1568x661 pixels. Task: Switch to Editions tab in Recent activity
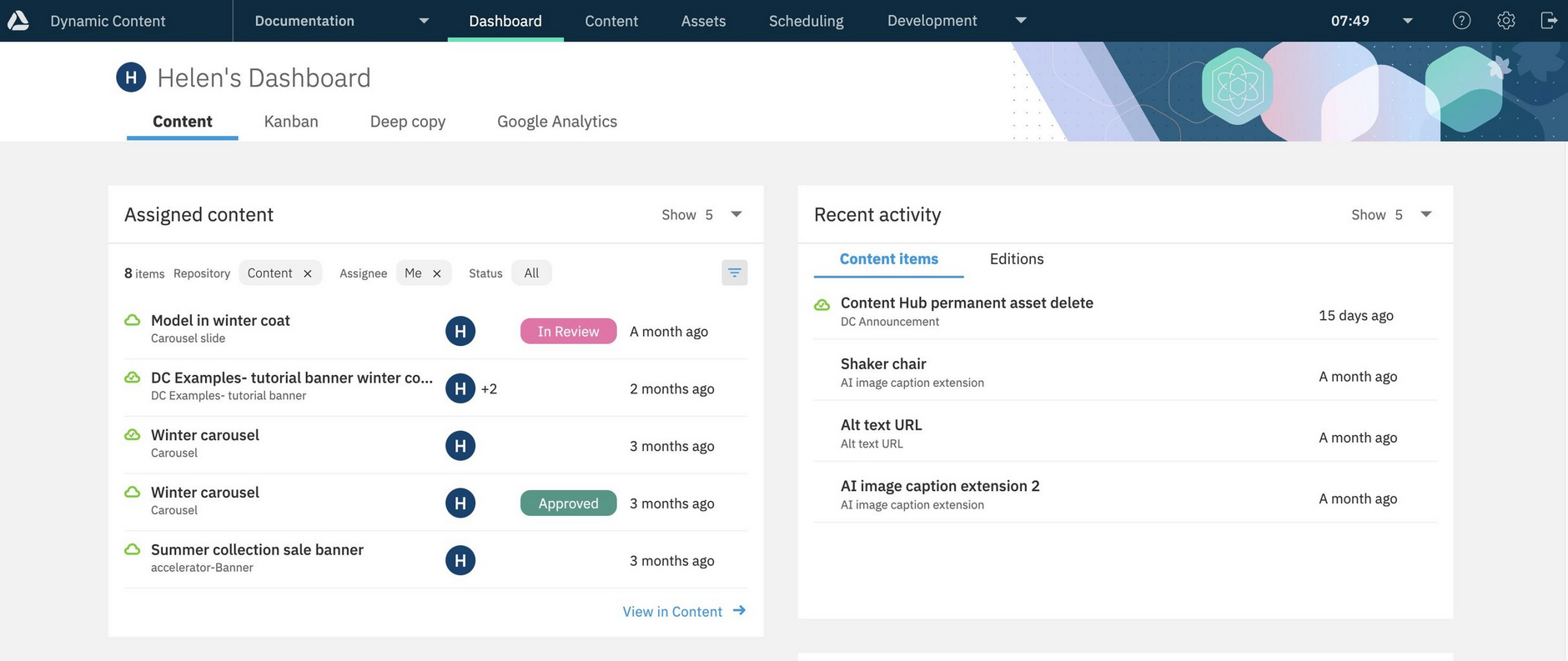tap(1017, 259)
